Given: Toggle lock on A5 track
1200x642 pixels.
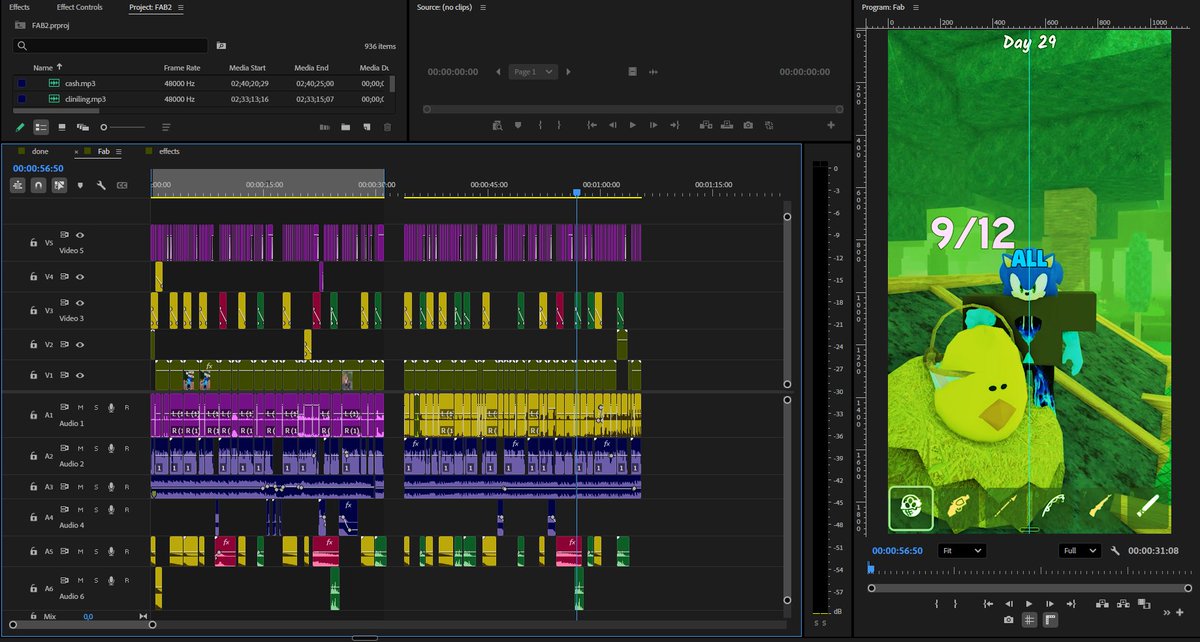Looking at the screenshot, I should coord(33,550).
